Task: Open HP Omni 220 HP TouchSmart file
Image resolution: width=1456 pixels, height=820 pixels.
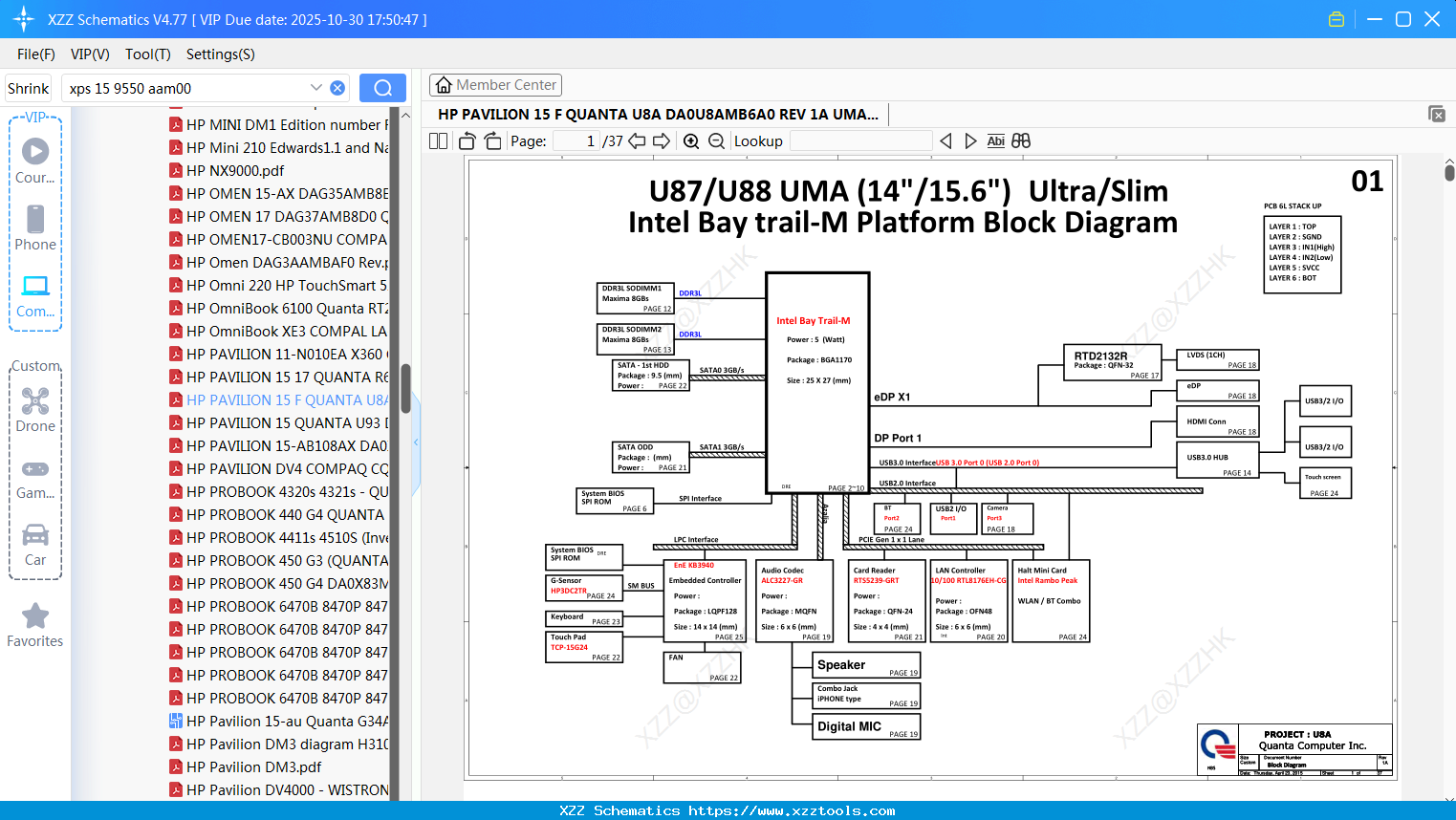Action: (x=278, y=286)
